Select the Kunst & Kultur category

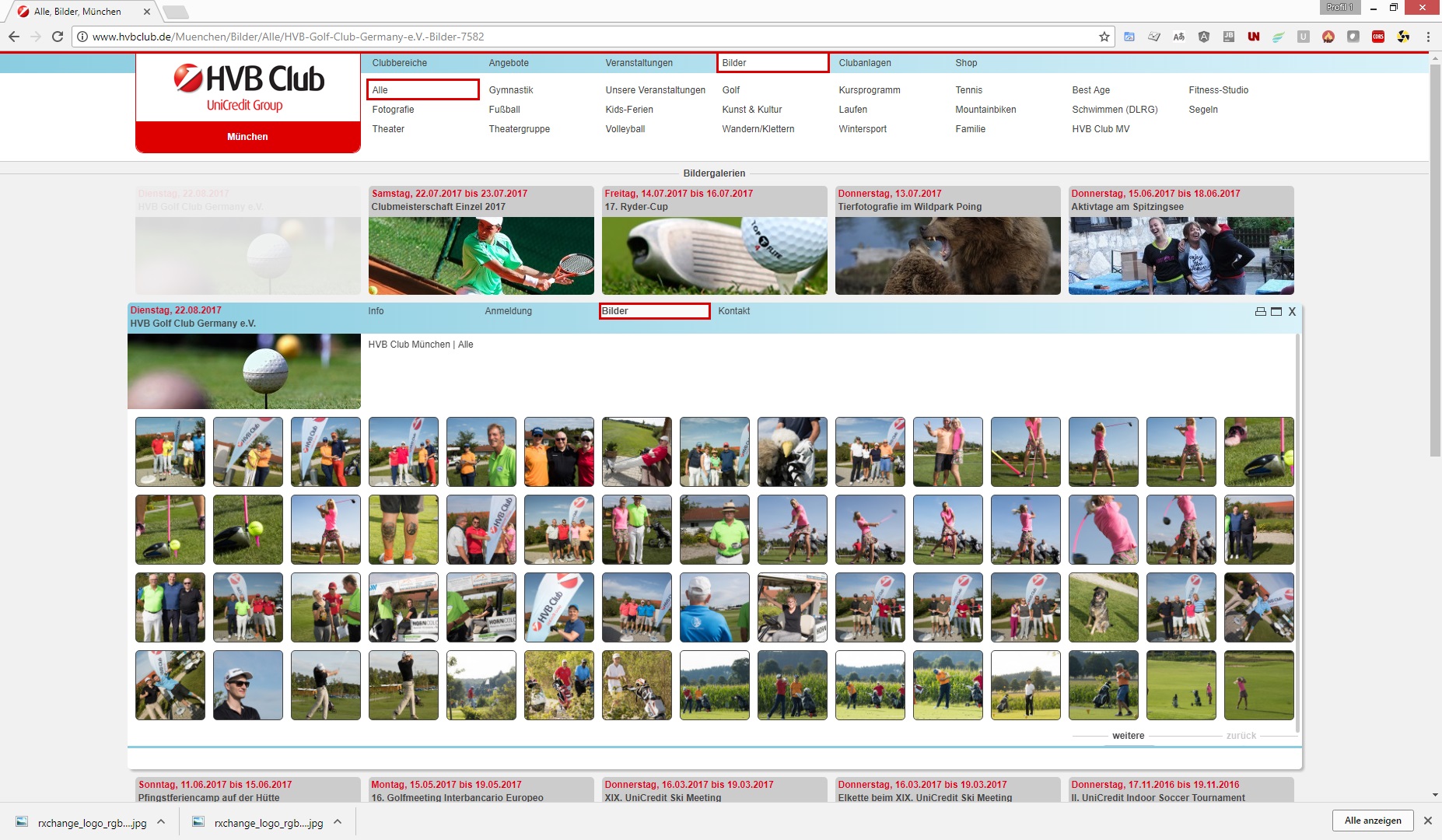click(x=752, y=110)
